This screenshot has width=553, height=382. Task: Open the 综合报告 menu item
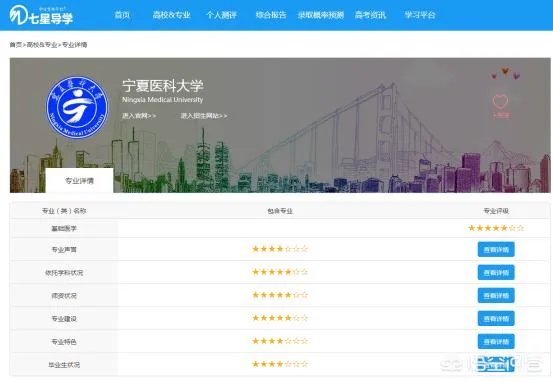click(x=271, y=15)
